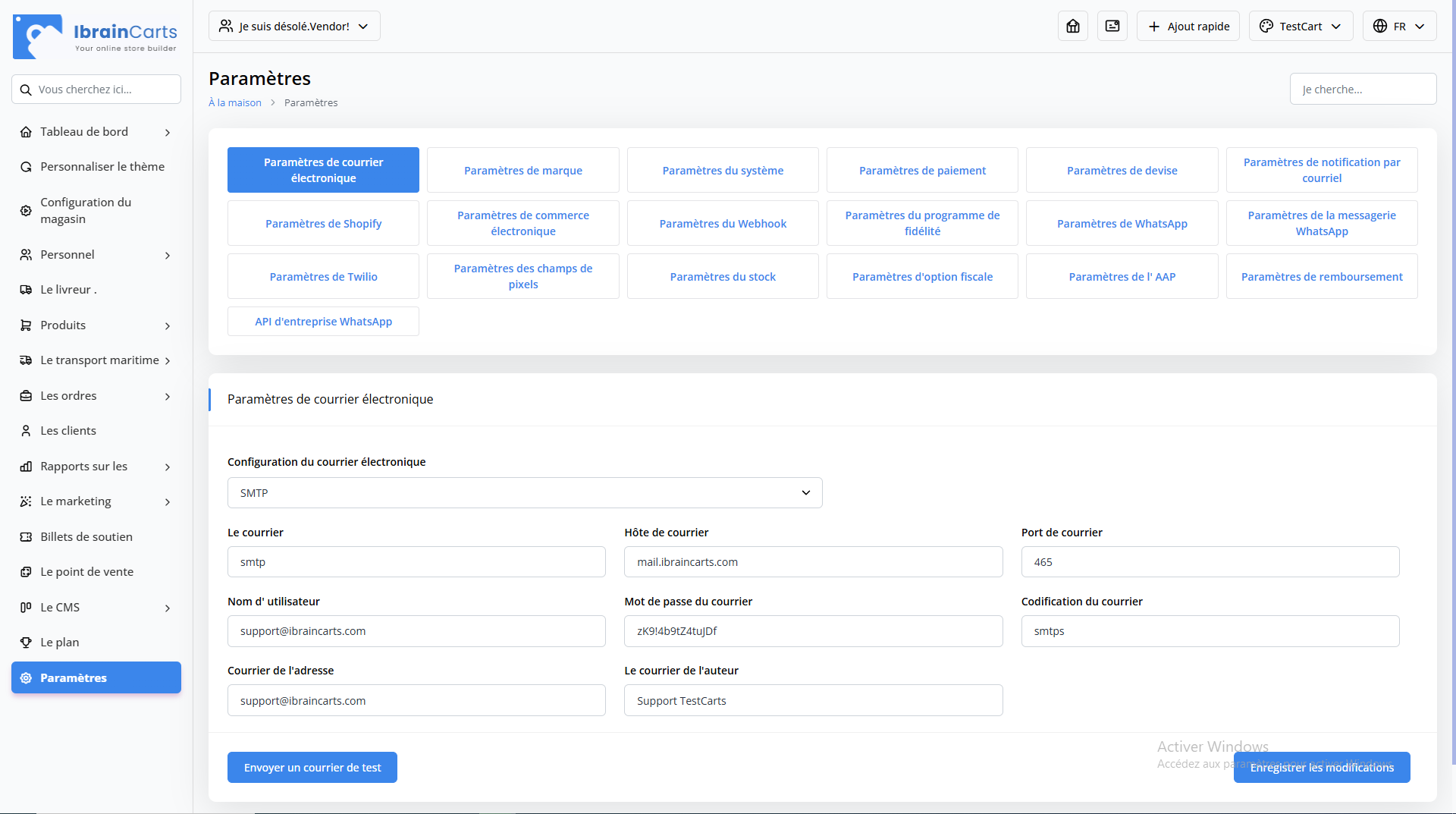
Task: Expand the TestCart theme dropdown
Action: tap(1301, 27)
